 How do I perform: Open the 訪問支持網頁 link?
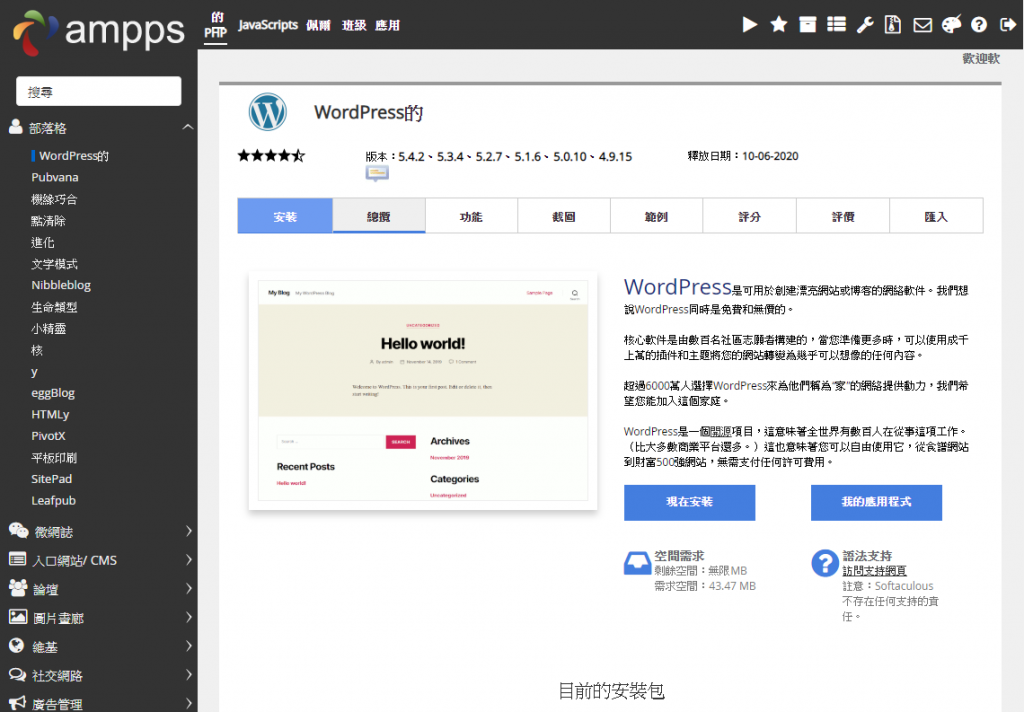tap(874, 570)
